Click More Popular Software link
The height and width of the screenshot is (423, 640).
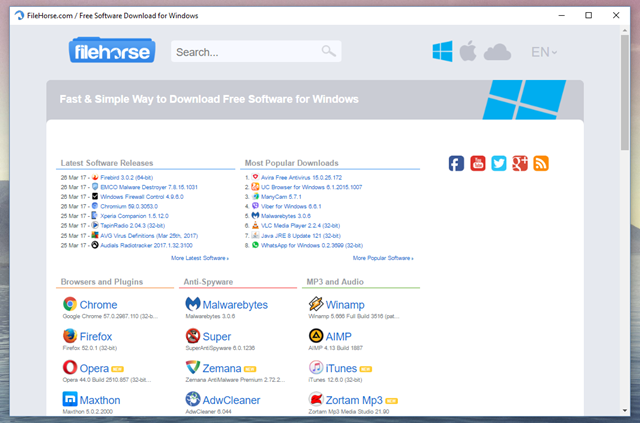[x=383, y=258]
